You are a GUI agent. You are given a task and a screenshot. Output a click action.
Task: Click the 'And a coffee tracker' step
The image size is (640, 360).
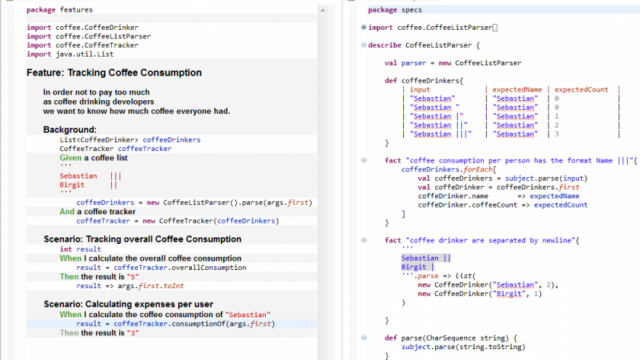98,212
